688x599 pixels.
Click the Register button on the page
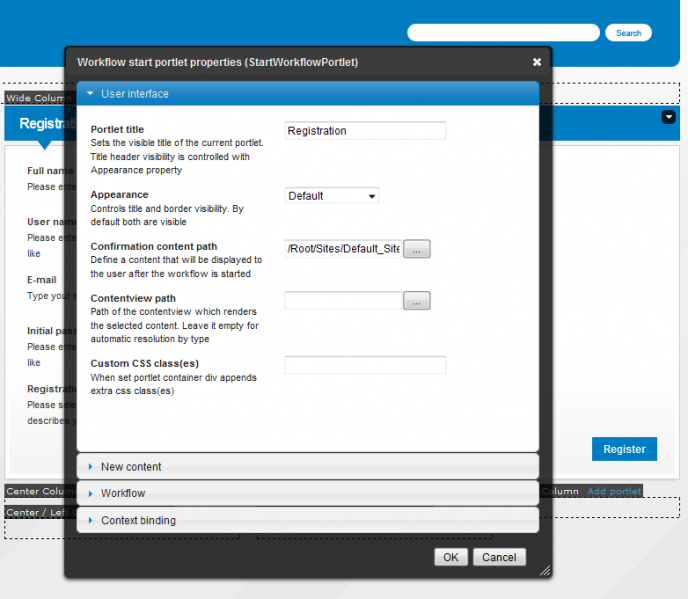pyautogui.click(x=624, y=449)
